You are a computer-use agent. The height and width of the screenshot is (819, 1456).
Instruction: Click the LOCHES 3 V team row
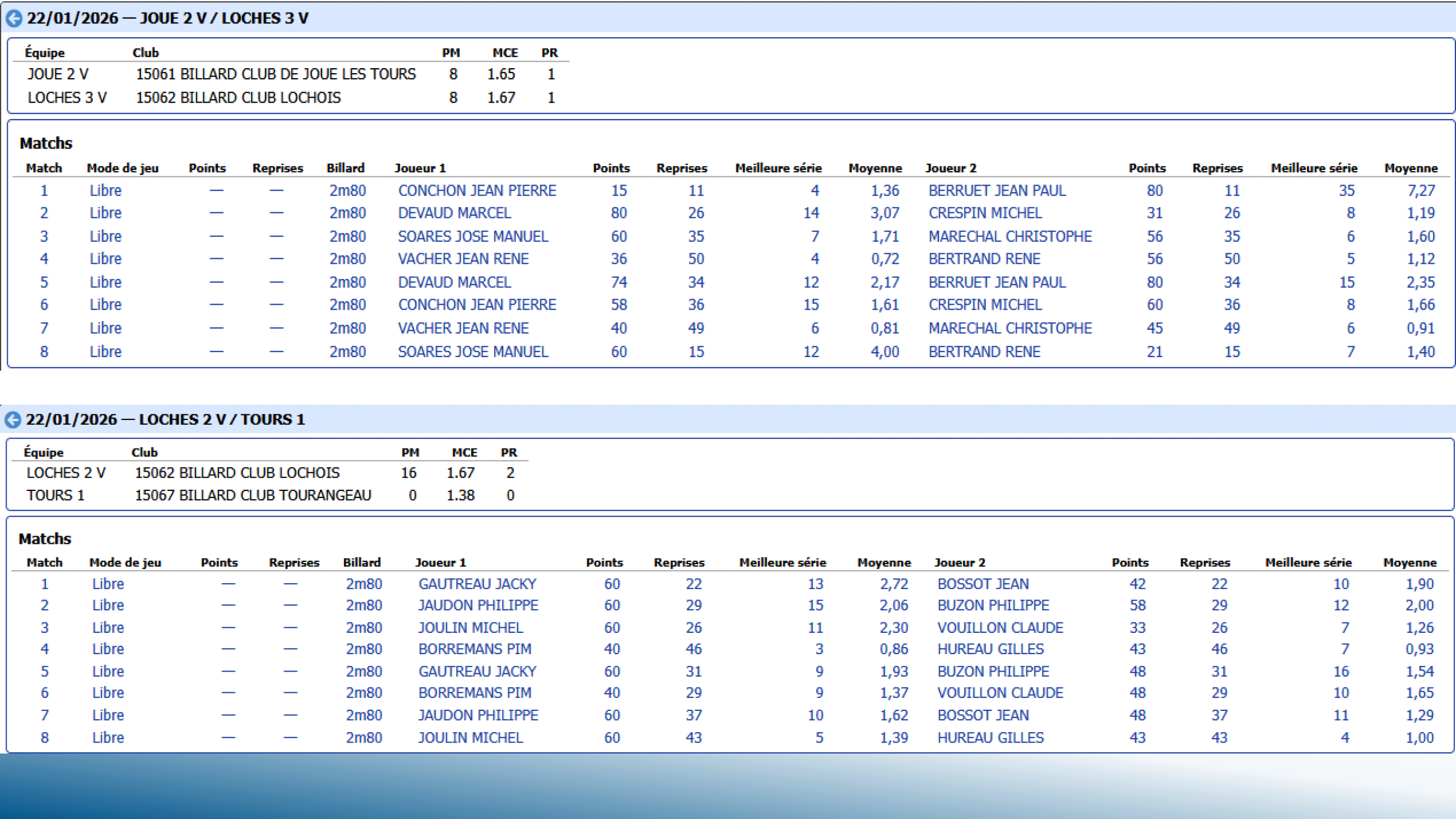[x=67, y=98]
